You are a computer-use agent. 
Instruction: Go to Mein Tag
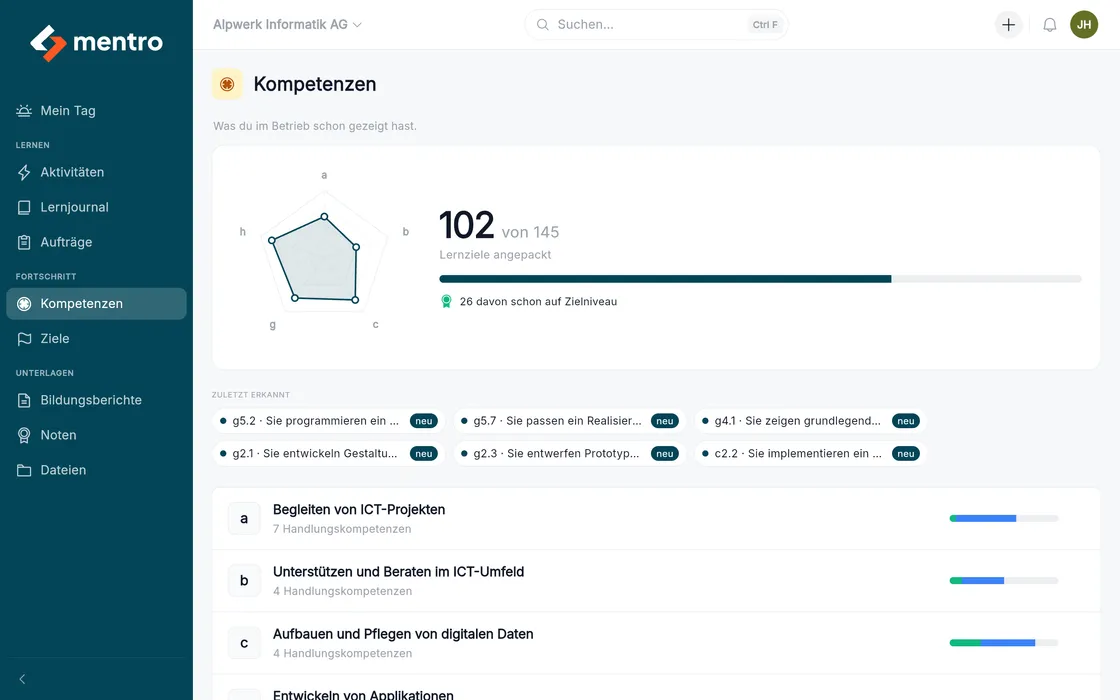96,111
